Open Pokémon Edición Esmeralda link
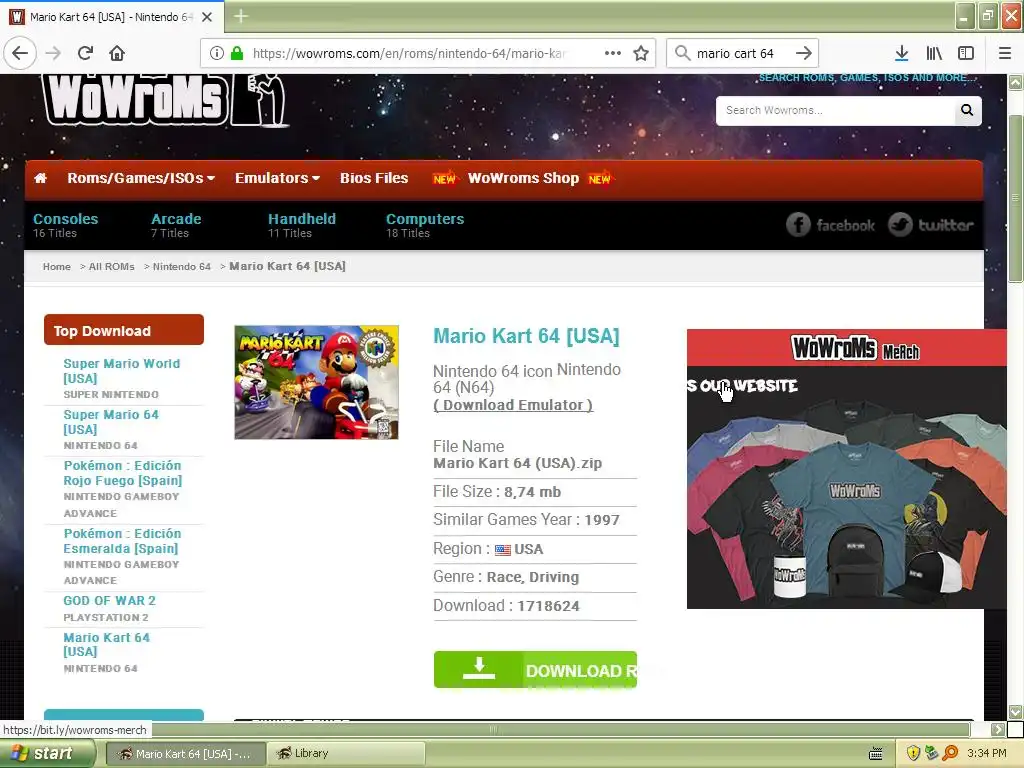The height and width of the screenshot is (768, 1024). coord(122,541)
